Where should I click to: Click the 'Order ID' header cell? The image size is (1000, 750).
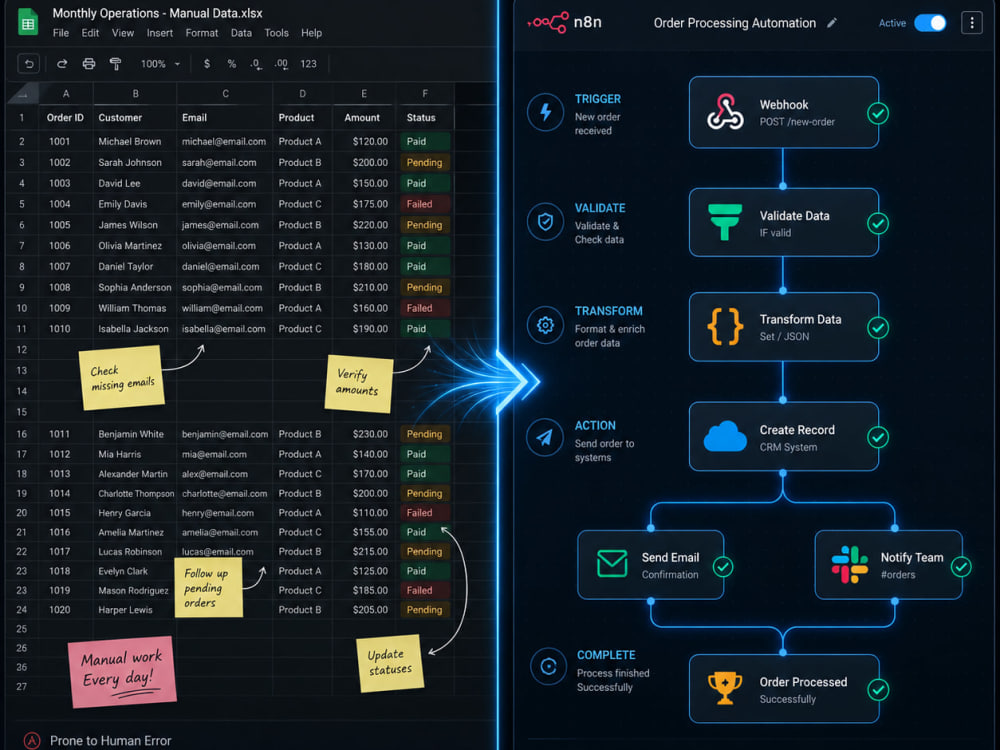point(65,118)
